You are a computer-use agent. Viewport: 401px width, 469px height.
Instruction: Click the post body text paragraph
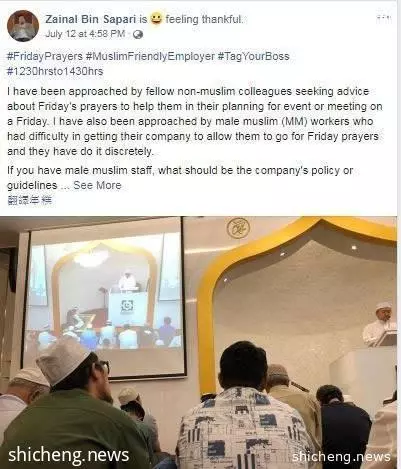pyautogui.click(x=195, y=121)
